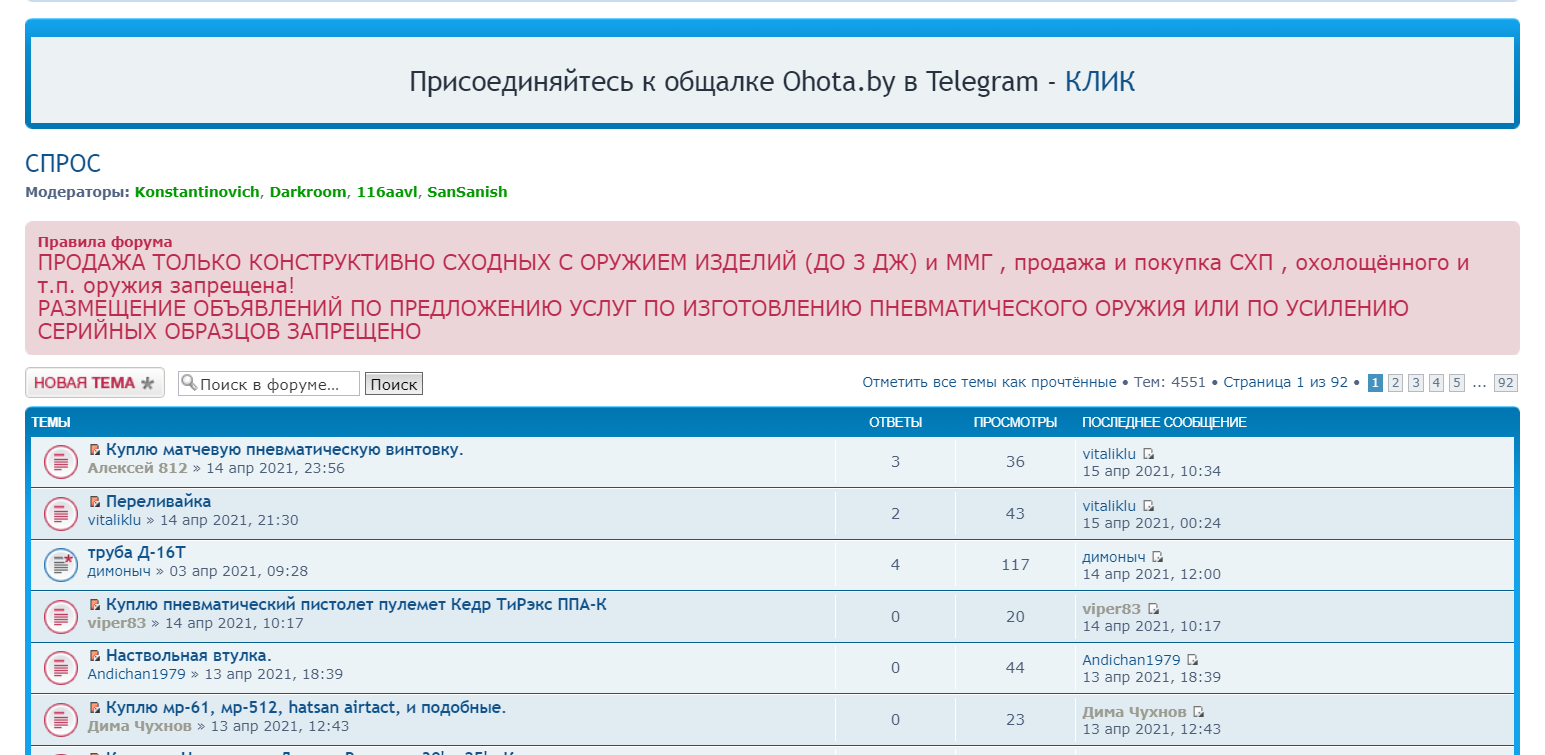Click reply count 3 for матчевую винтовку

[895, 462]
